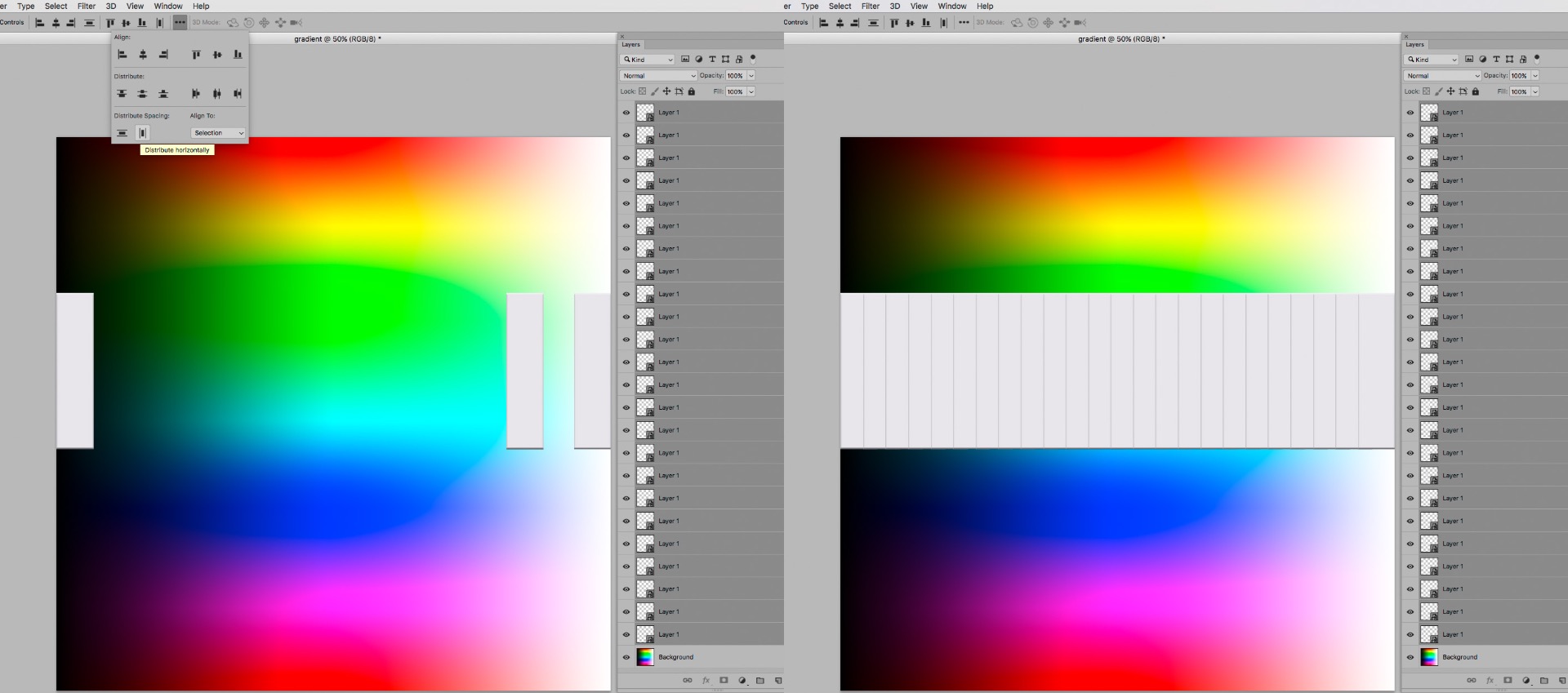The height and width of the screenshot is (693, 1568).
Task: Hide the Background layer in right window
Action: [1410, 657]
